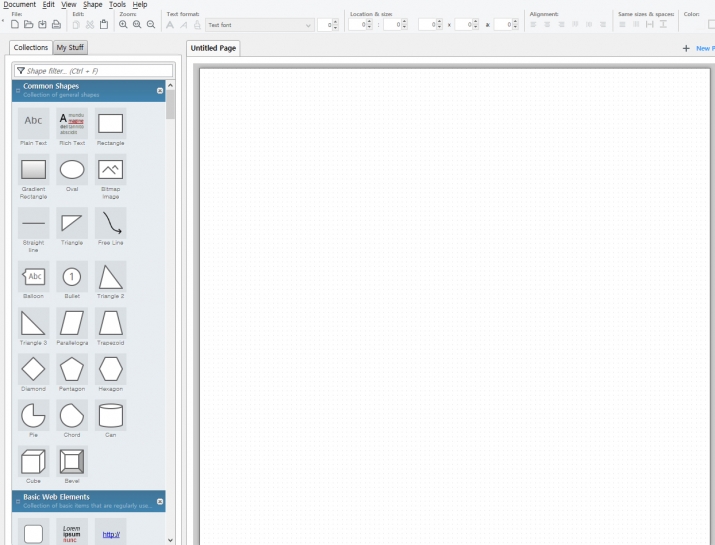Select the Bullet shape

(x=72, y=280)
